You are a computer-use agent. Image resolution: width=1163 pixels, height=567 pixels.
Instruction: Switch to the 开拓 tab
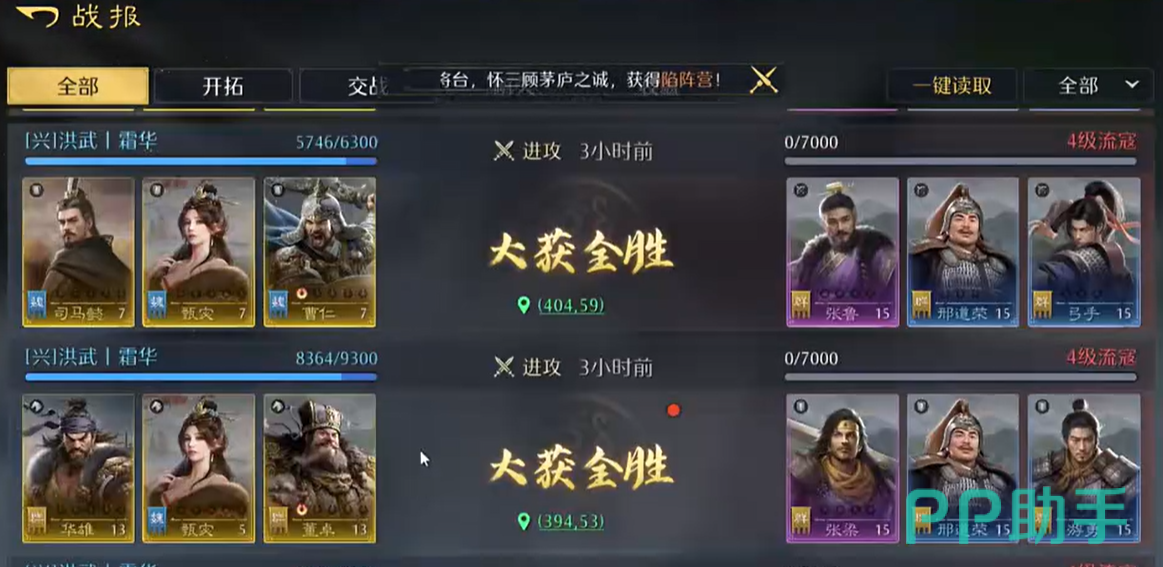[x=223, y=86]
